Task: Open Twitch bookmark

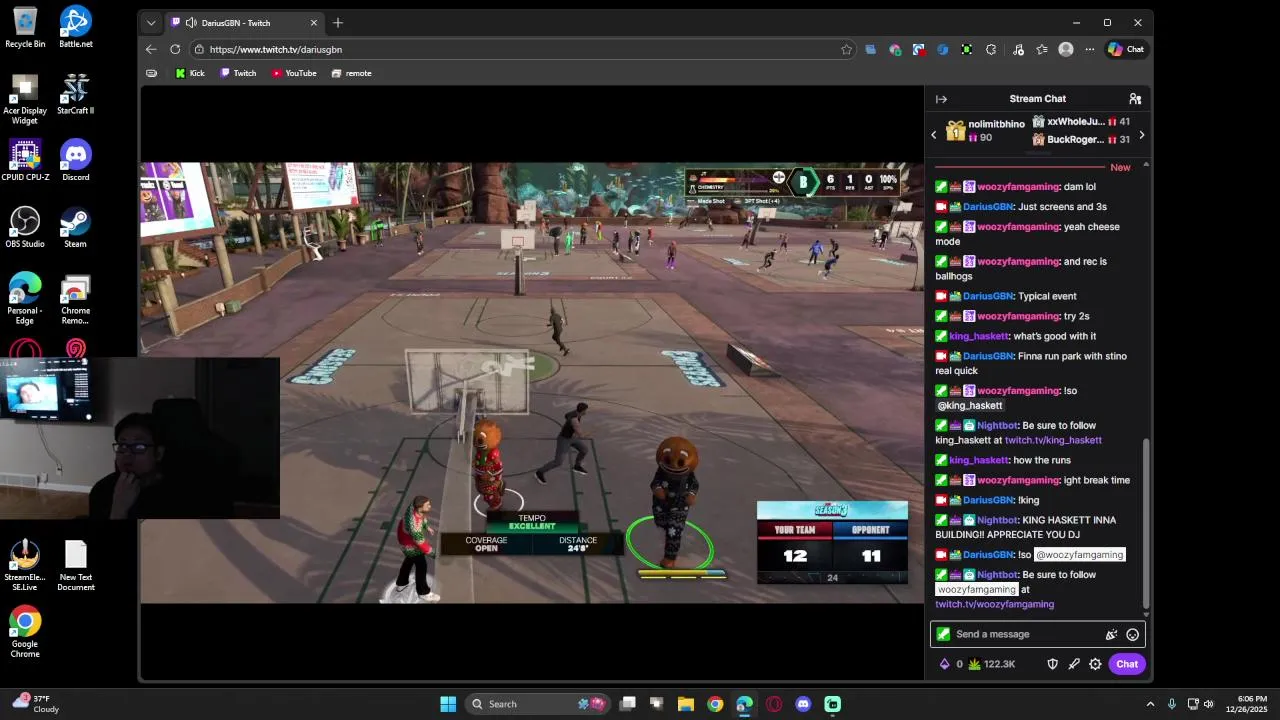Action: [x=238, y=73]
